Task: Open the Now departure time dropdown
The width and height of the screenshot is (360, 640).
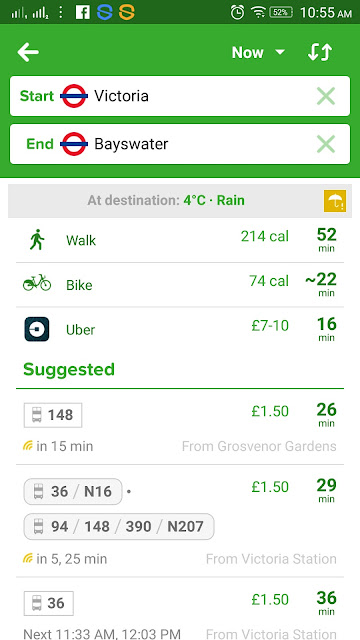Action: pyautogui.click(x=258, y=53)
